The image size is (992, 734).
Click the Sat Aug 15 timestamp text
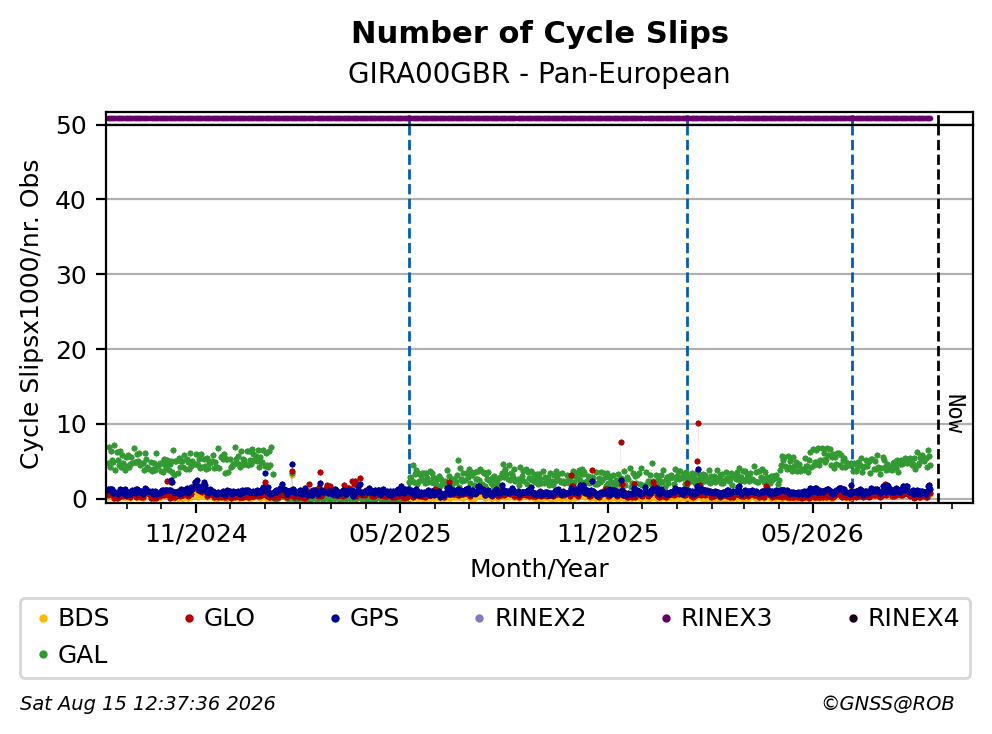pyautogui.click(x=147, y=704)
